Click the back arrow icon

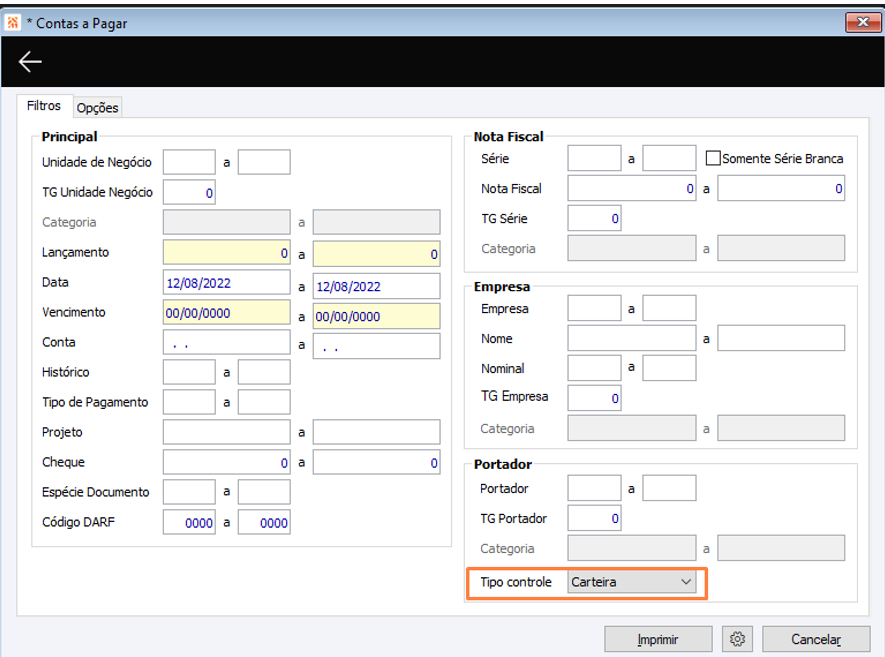pyautogui.click(x=30, y=62)
